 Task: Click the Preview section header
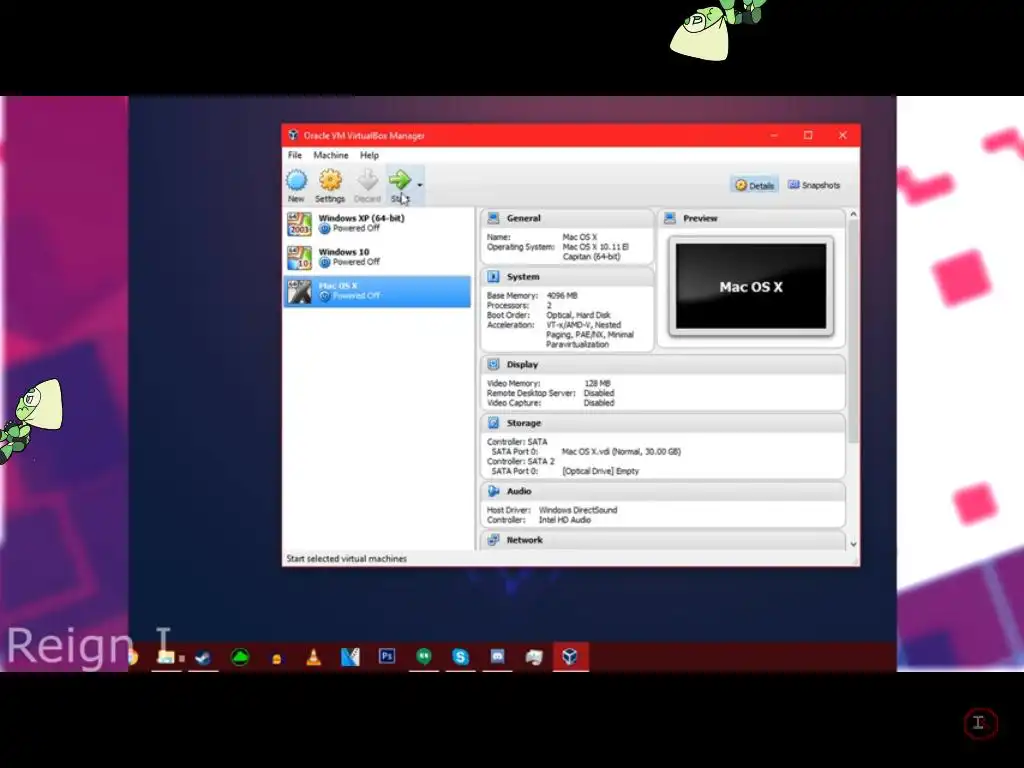pyautogui.click(x=751, y=219)
